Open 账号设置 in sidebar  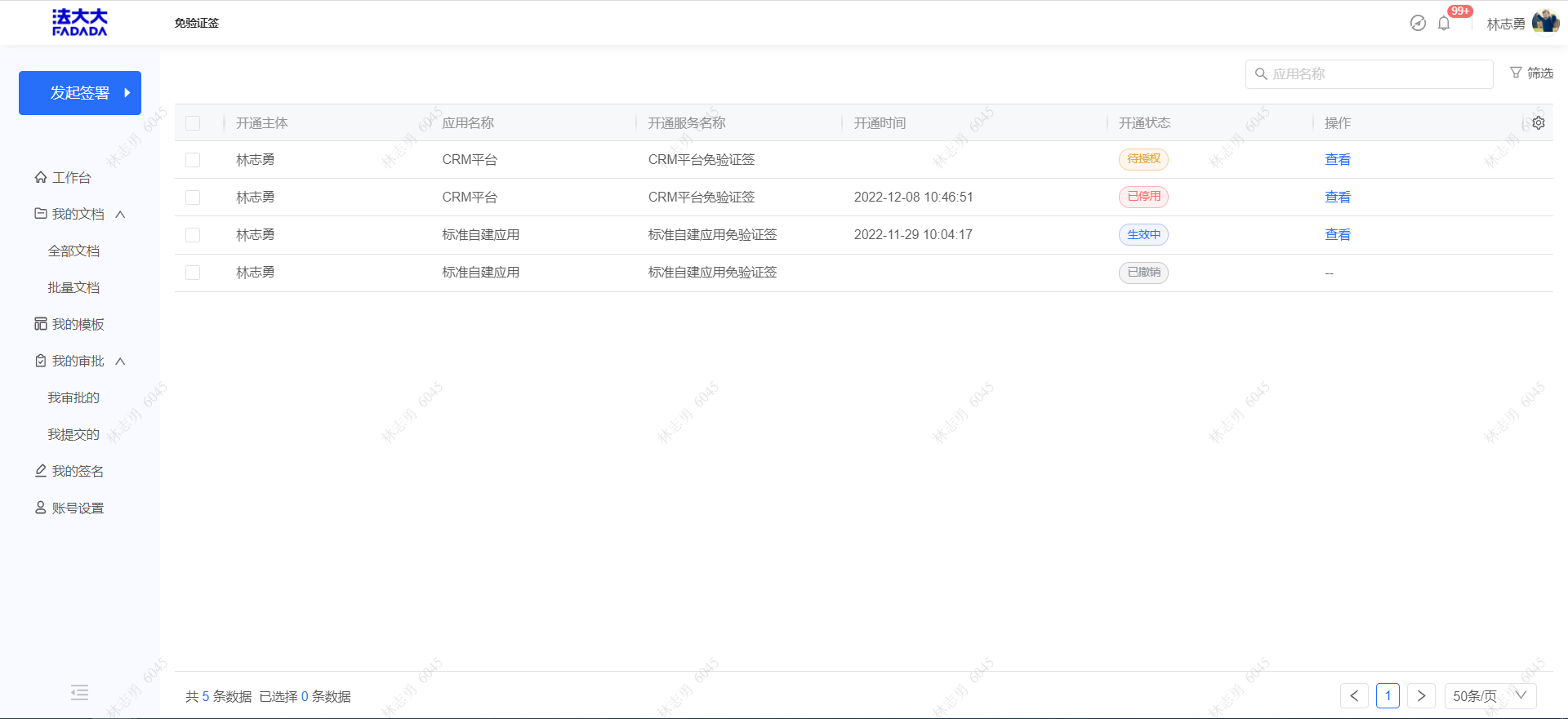[78, 508]
